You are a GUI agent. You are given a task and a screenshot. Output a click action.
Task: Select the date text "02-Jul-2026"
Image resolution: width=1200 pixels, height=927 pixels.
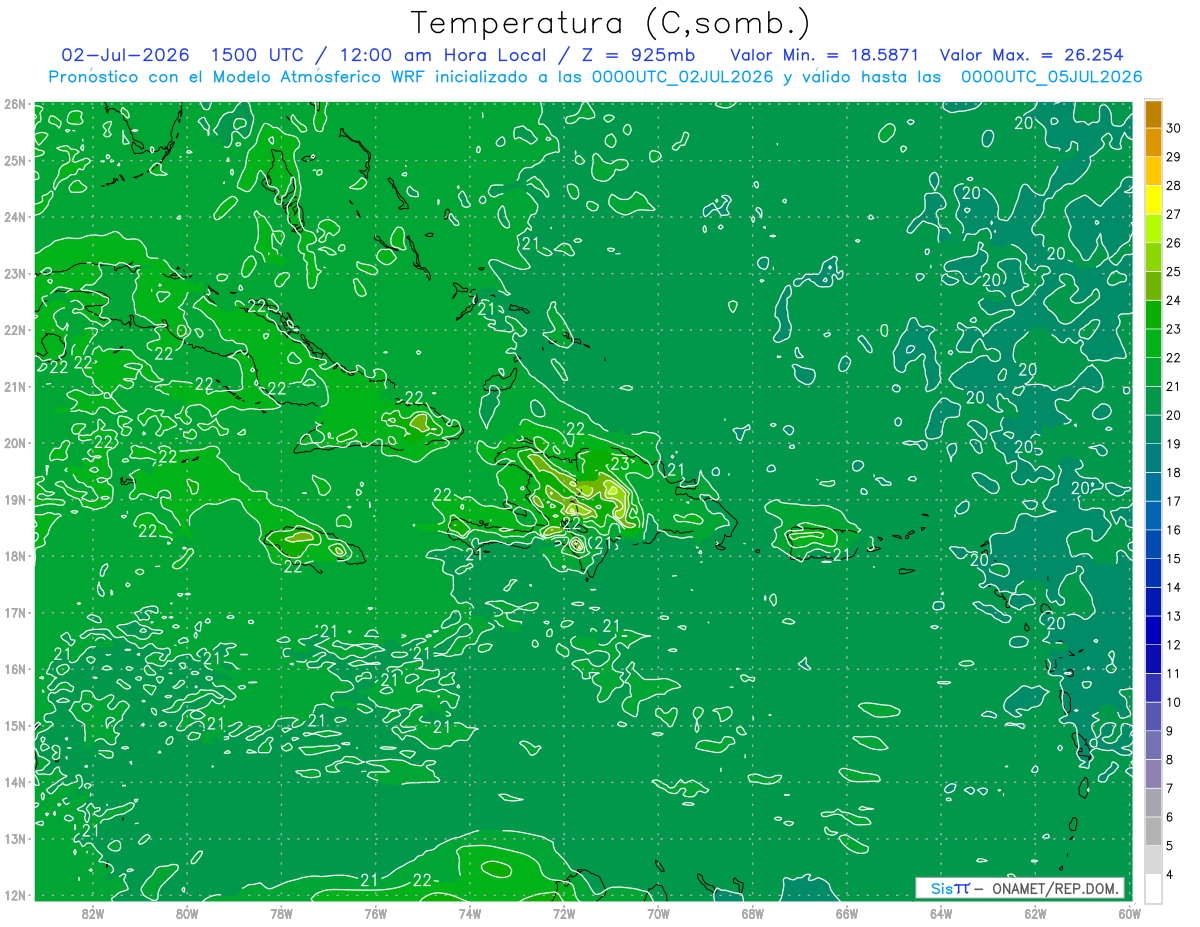click(127, 54)
